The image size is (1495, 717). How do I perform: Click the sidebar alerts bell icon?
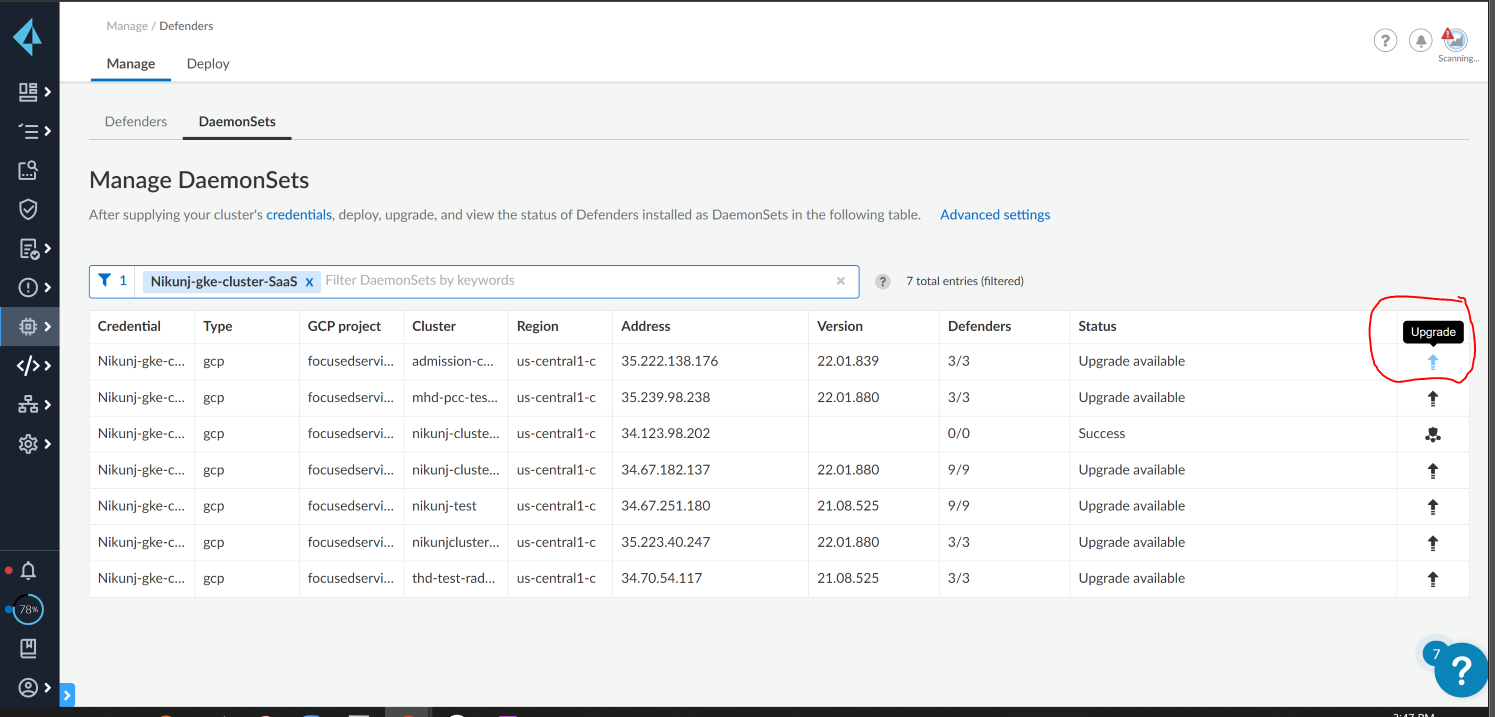pyautogui.click(x=28, y=571)
